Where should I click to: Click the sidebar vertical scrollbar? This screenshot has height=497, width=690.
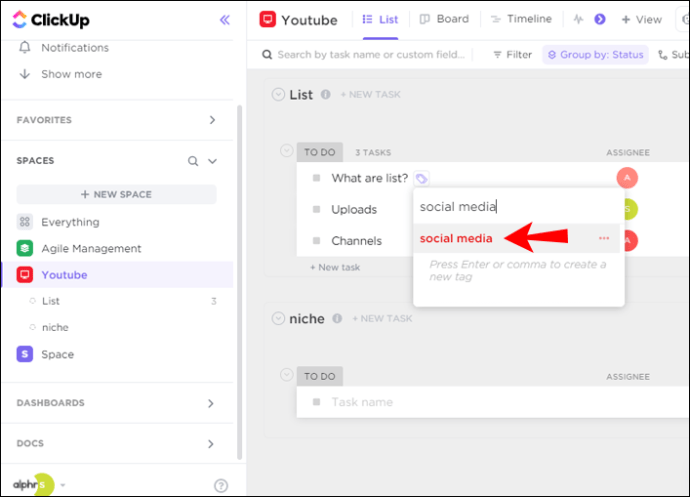(239, 282)
